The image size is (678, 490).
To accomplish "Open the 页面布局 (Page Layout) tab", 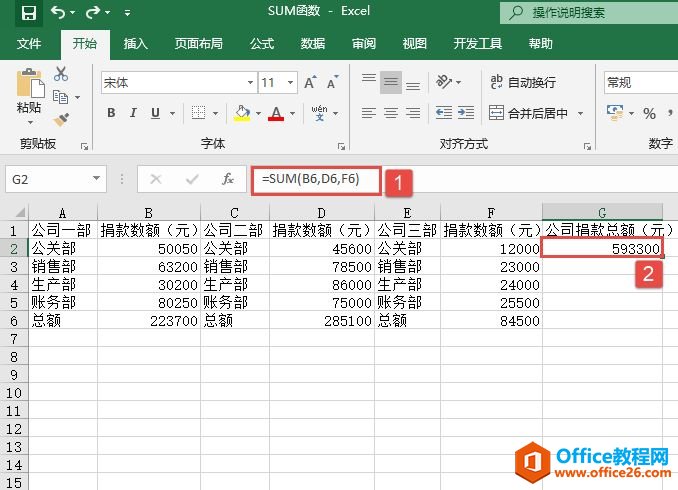I will 199,43.
